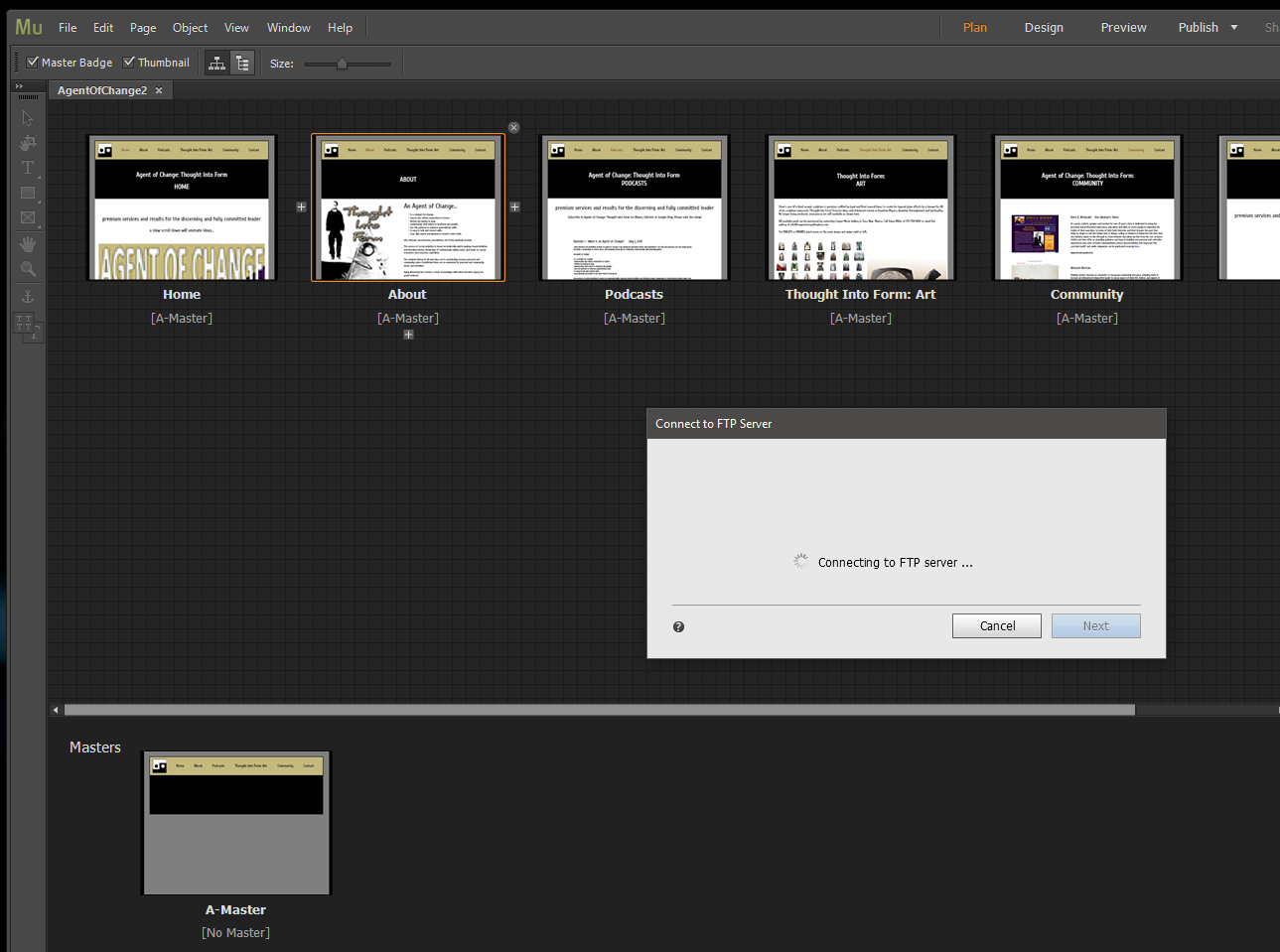Select the Rectangle Frame placeholder tool
The width and height of the screenshot is (1280, 952).
click(x=28, y=217)
